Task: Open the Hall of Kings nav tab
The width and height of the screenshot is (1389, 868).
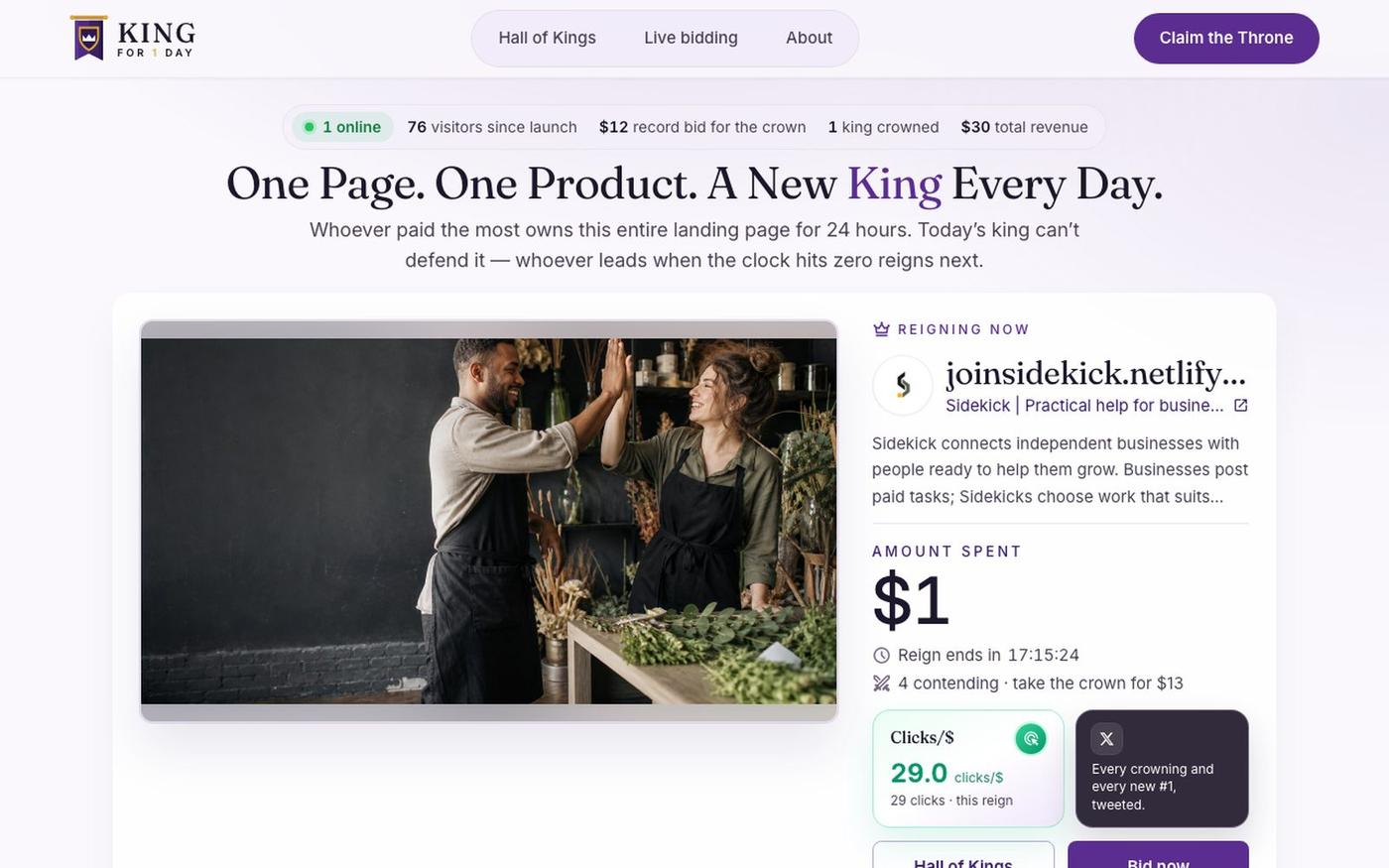Action: pos(548,38)
